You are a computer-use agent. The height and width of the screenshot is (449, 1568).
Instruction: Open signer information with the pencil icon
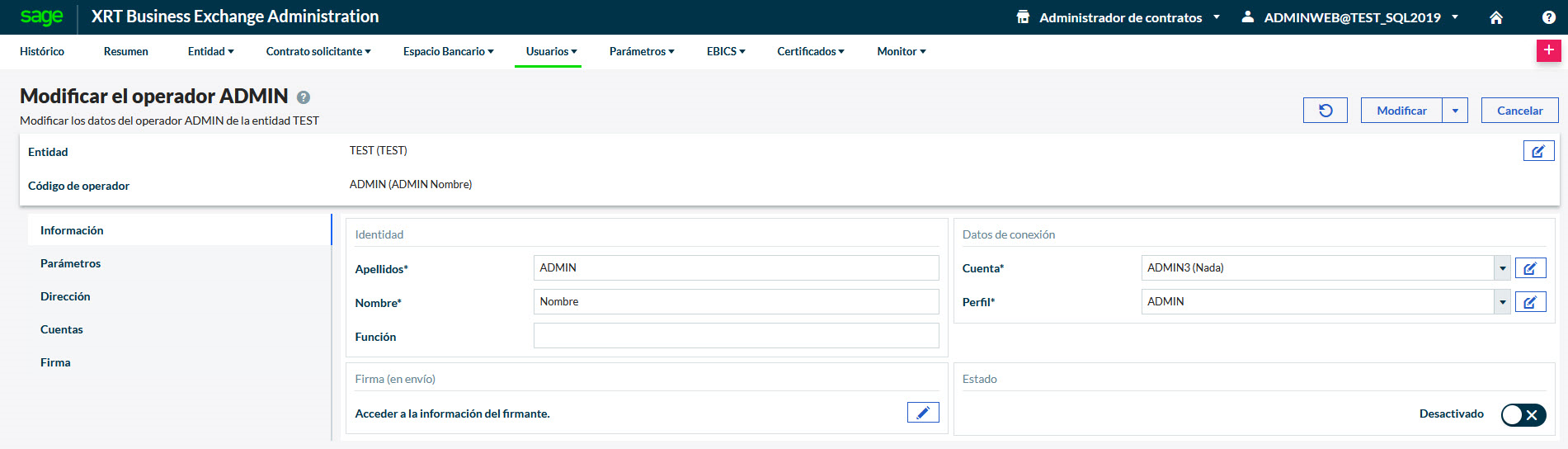click(x=922, y=413)
